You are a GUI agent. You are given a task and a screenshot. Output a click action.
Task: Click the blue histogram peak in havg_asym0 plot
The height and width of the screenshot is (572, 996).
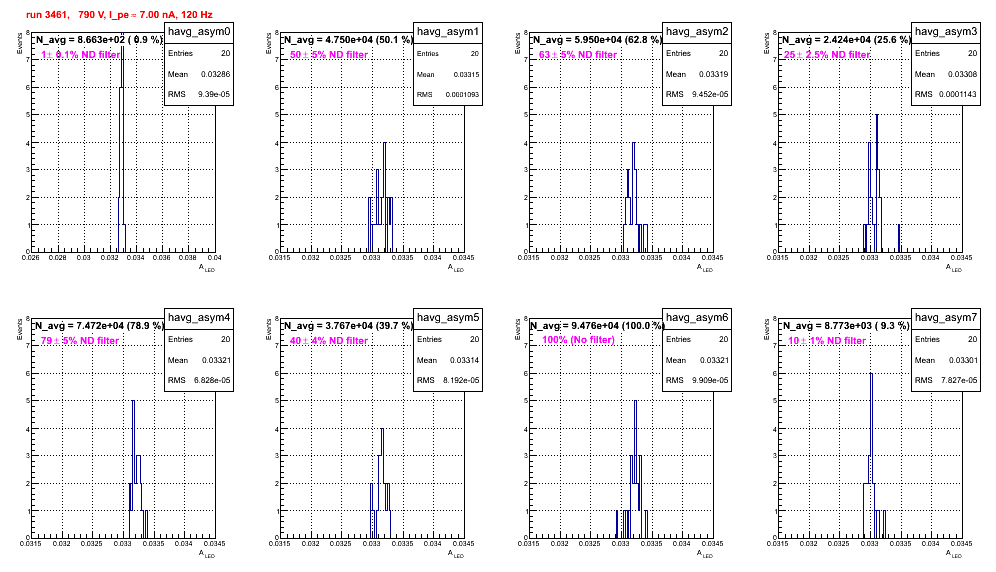(x=122, y=143)
